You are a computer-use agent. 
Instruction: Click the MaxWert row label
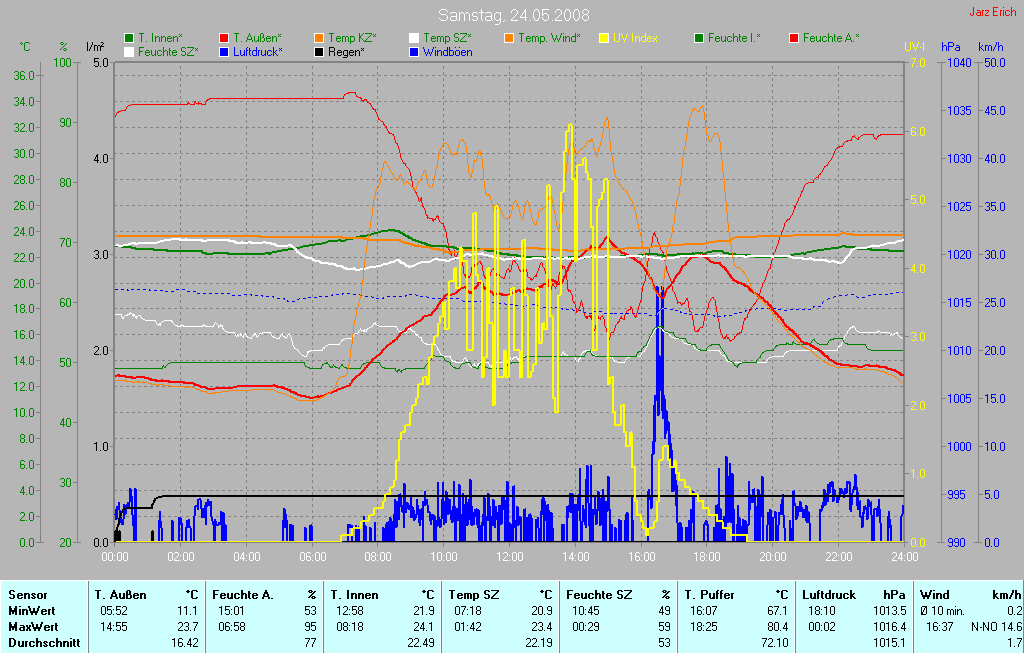33,627
